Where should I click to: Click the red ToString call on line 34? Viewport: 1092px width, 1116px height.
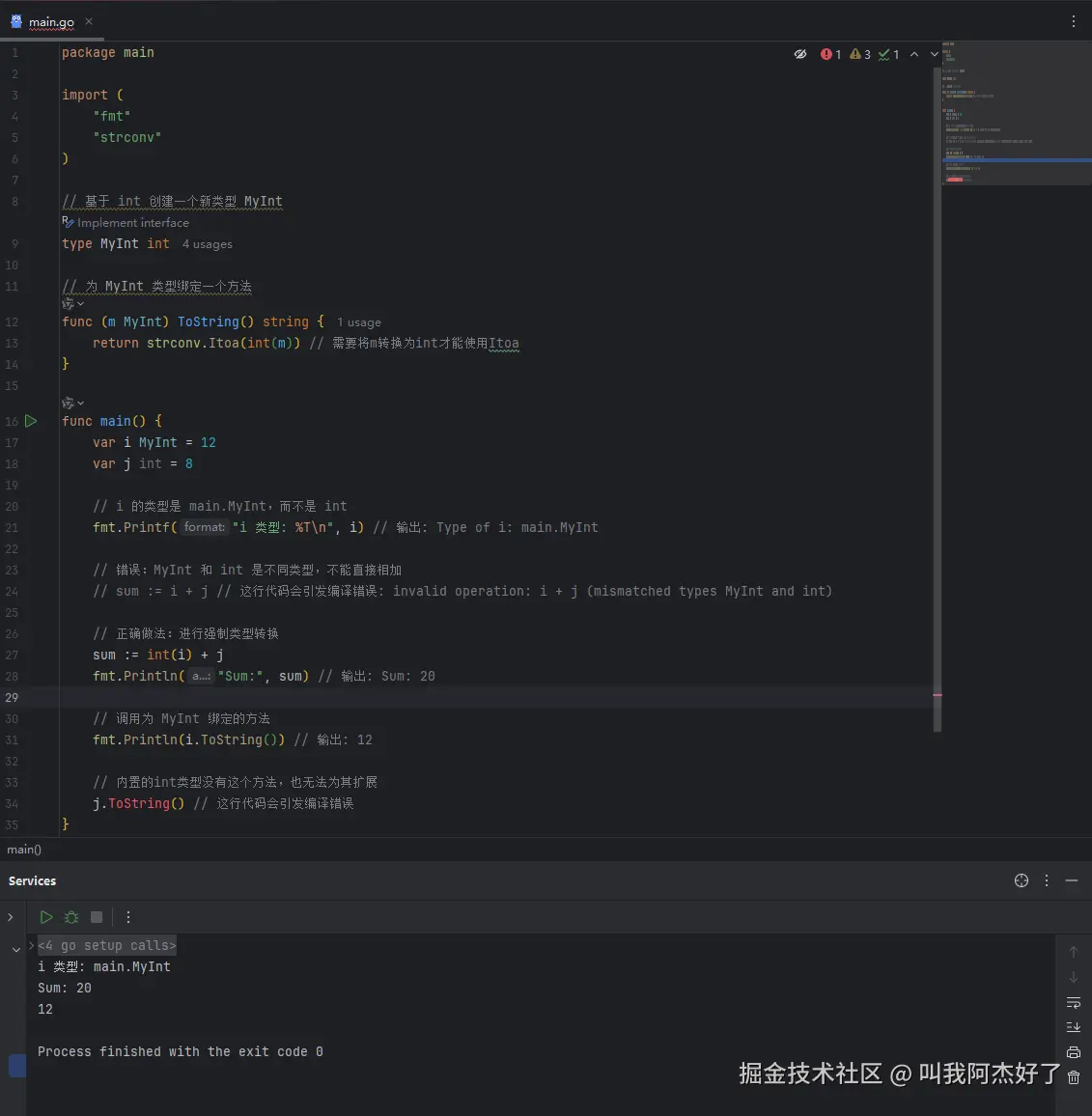coord(138,803)
